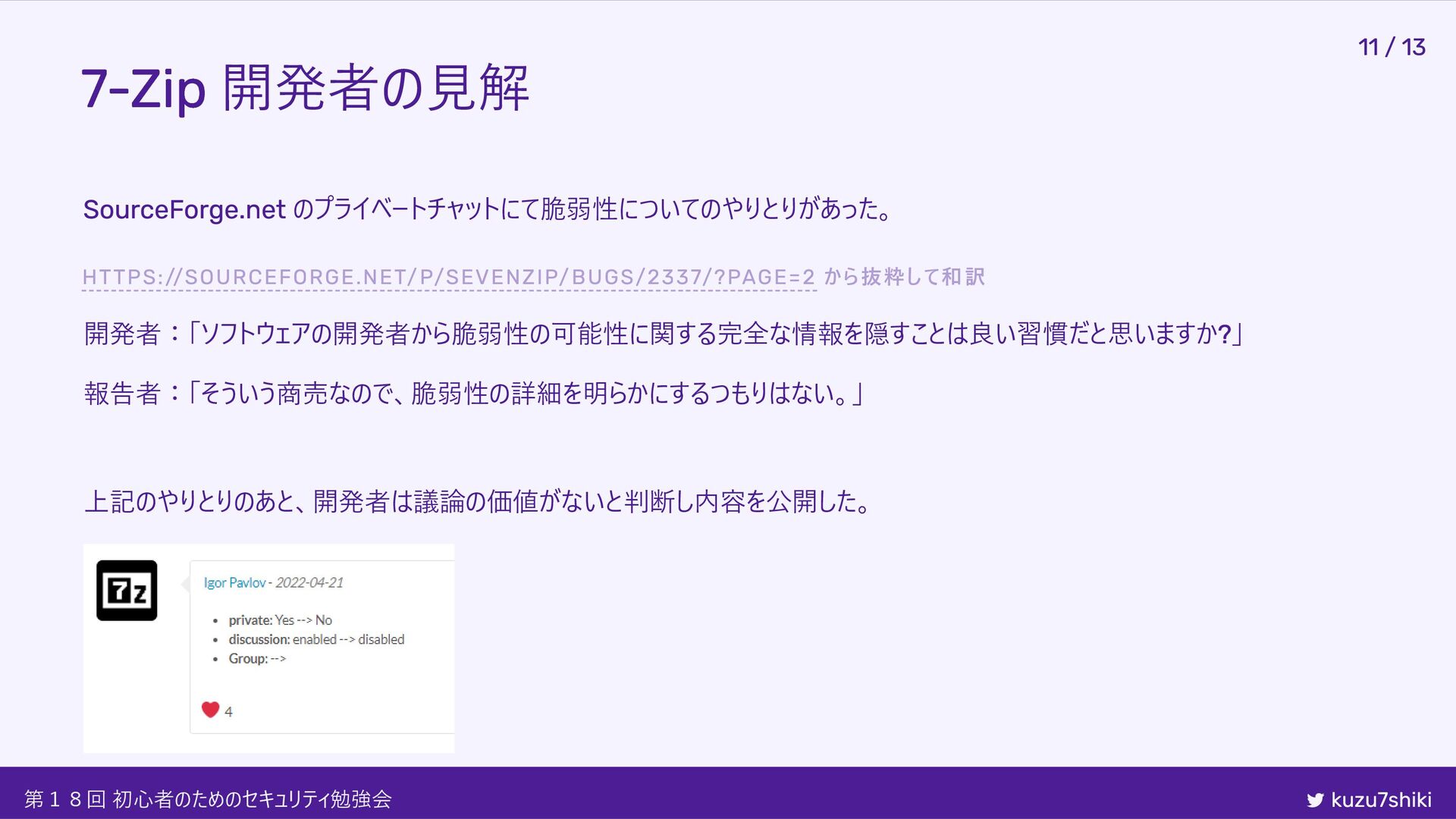Click the heart reaction count 4
Screen dimensions: 1456x819
pos(228,711)
